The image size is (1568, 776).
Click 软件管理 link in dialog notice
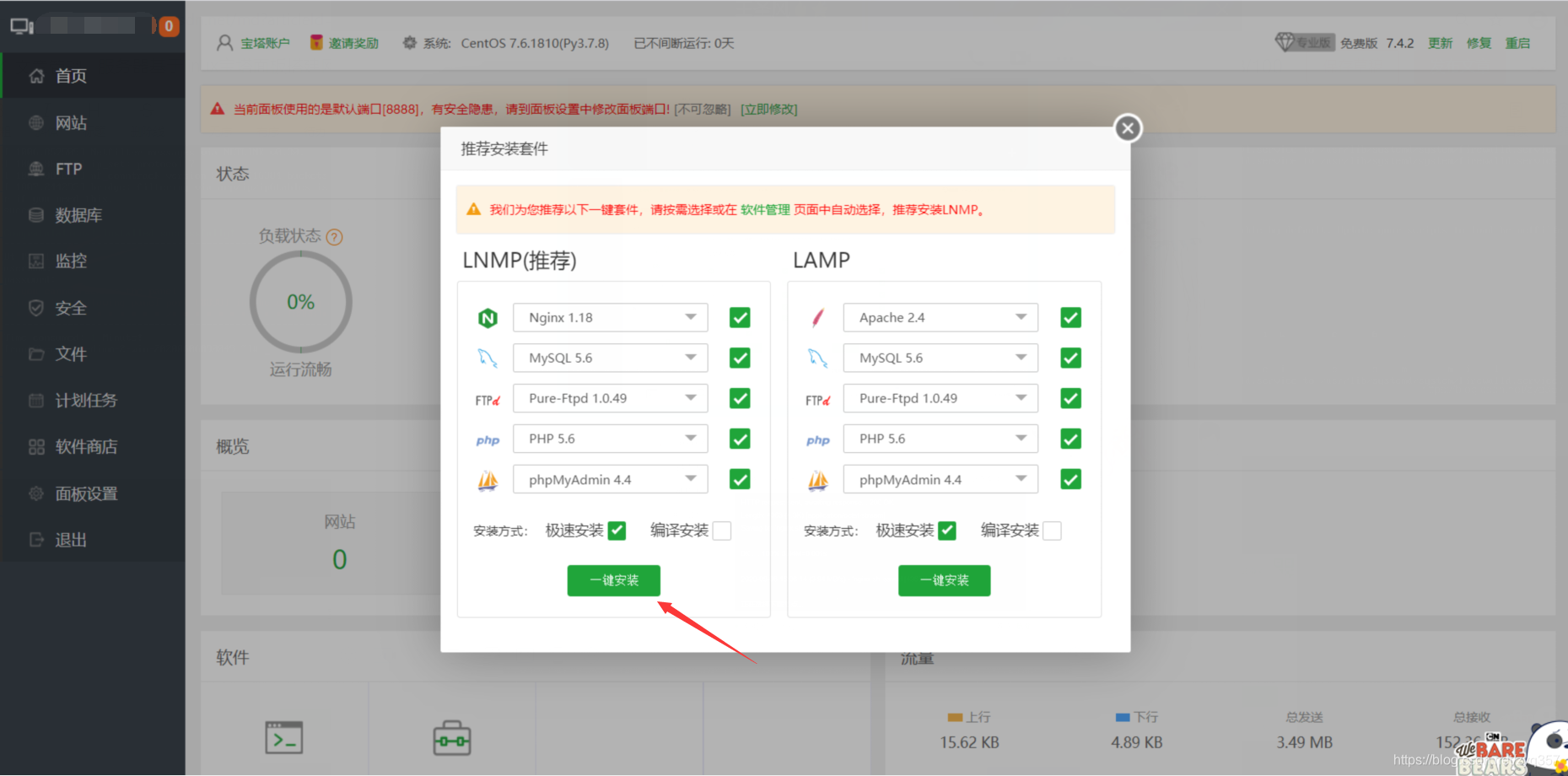click(x=765, y=210)
